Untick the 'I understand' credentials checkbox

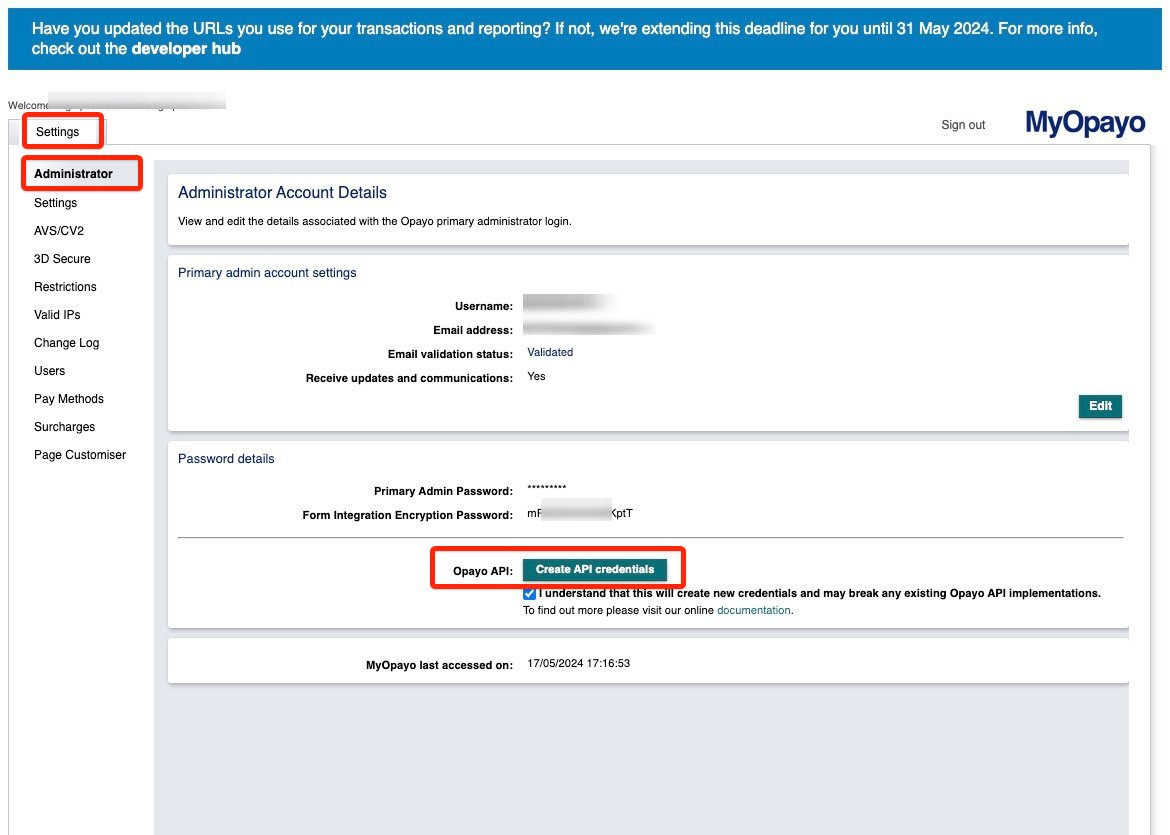coord(529,594)
